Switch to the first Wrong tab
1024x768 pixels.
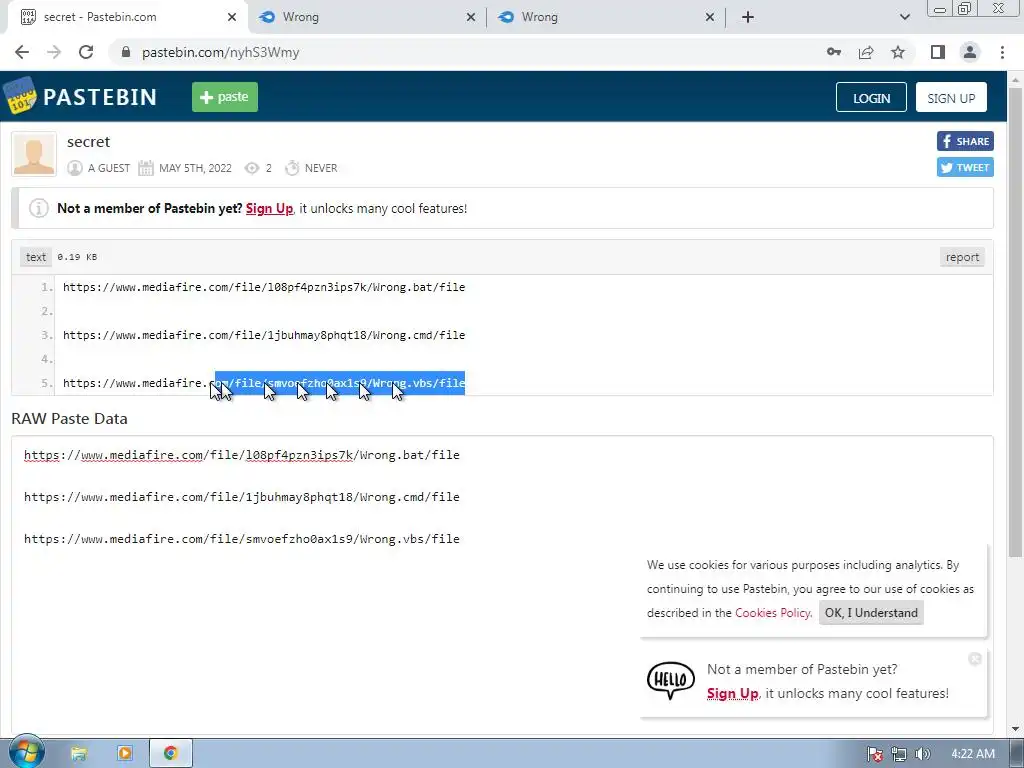click(x=366, y=17)
